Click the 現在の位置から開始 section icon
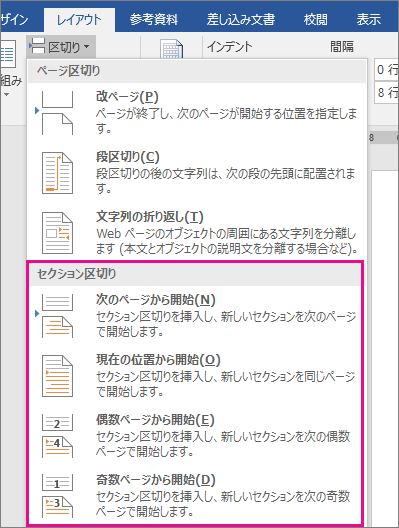Screen dimensions: 399x528 point(57,376)
